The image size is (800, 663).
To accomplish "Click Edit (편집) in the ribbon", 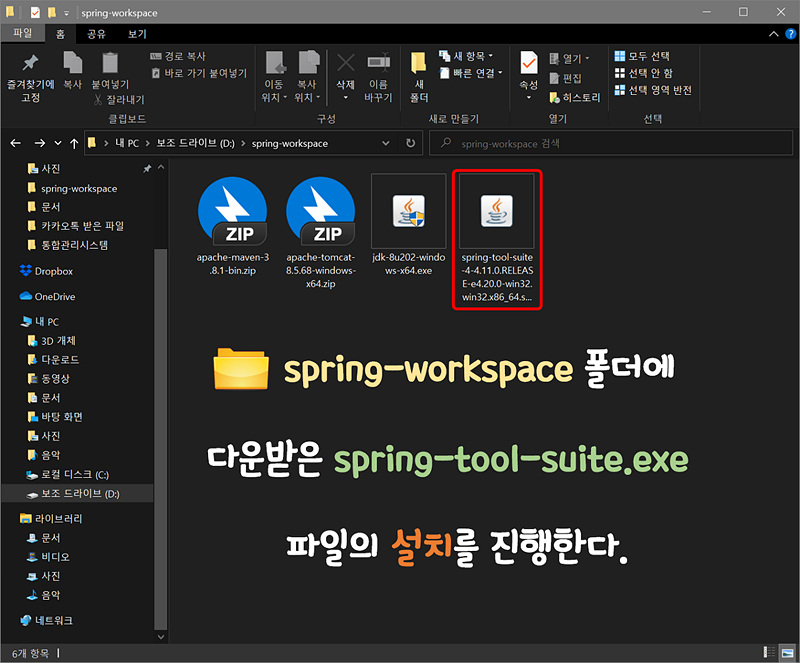I will (x=565, y=78).
